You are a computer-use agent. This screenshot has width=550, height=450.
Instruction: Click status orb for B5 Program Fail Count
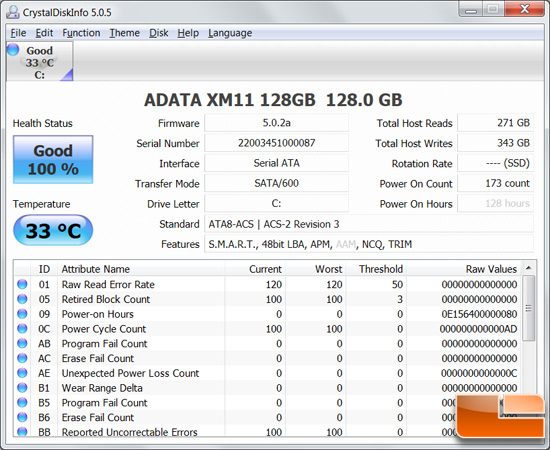click(x=22, y=402)
